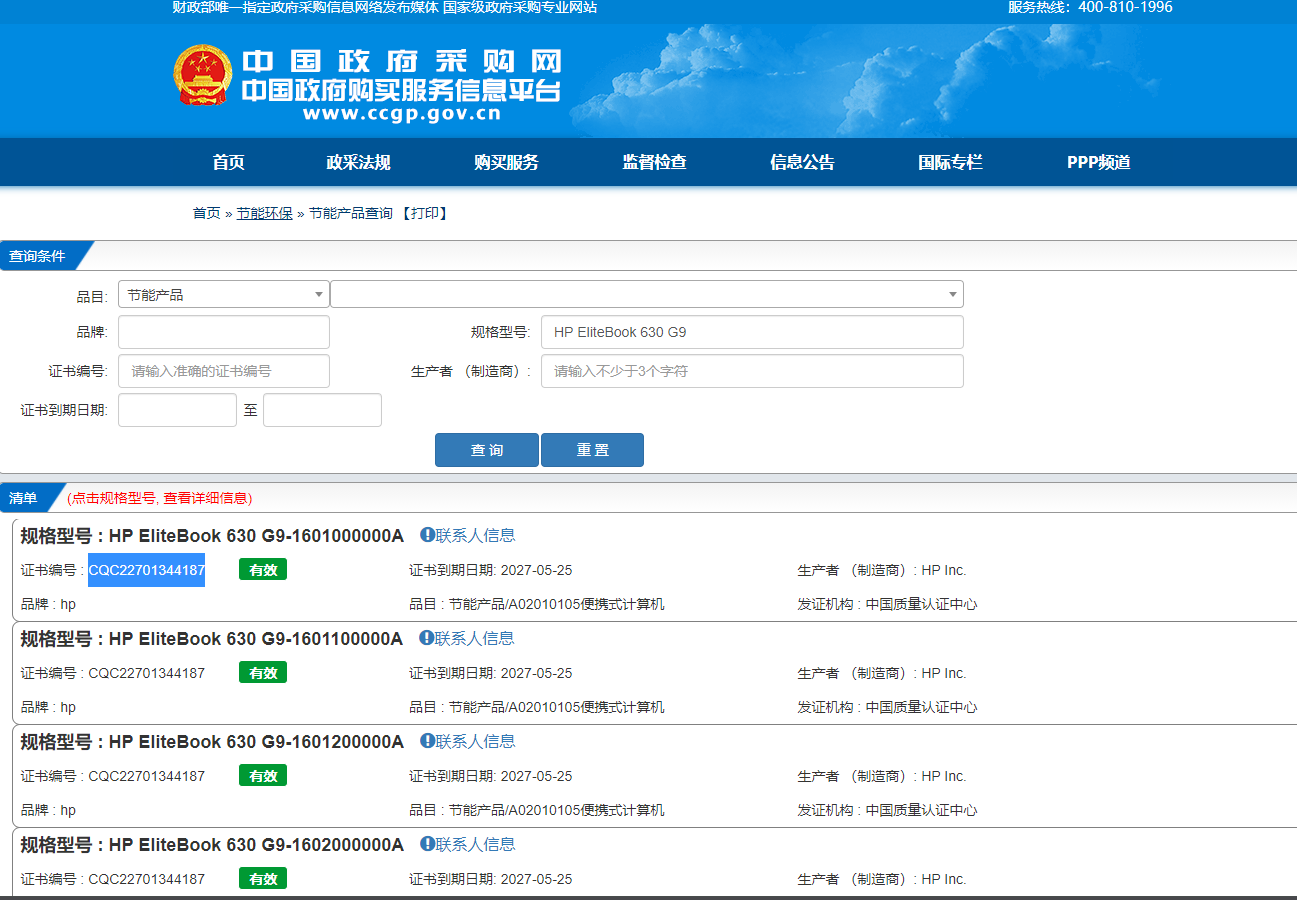
Task: Click service hotline 400-810-1996 text
Action: tap(1124, 7)
